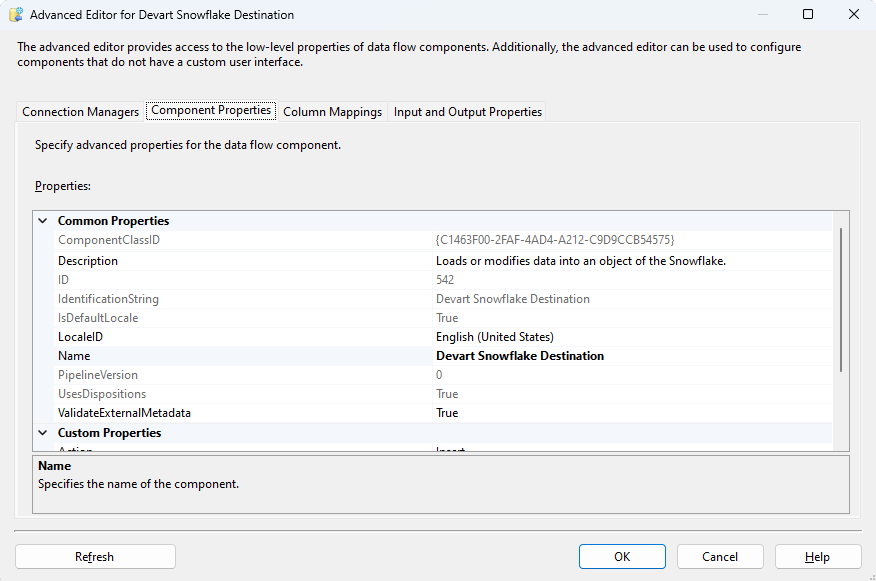Collapse the Common Properties section

point(43,221)
